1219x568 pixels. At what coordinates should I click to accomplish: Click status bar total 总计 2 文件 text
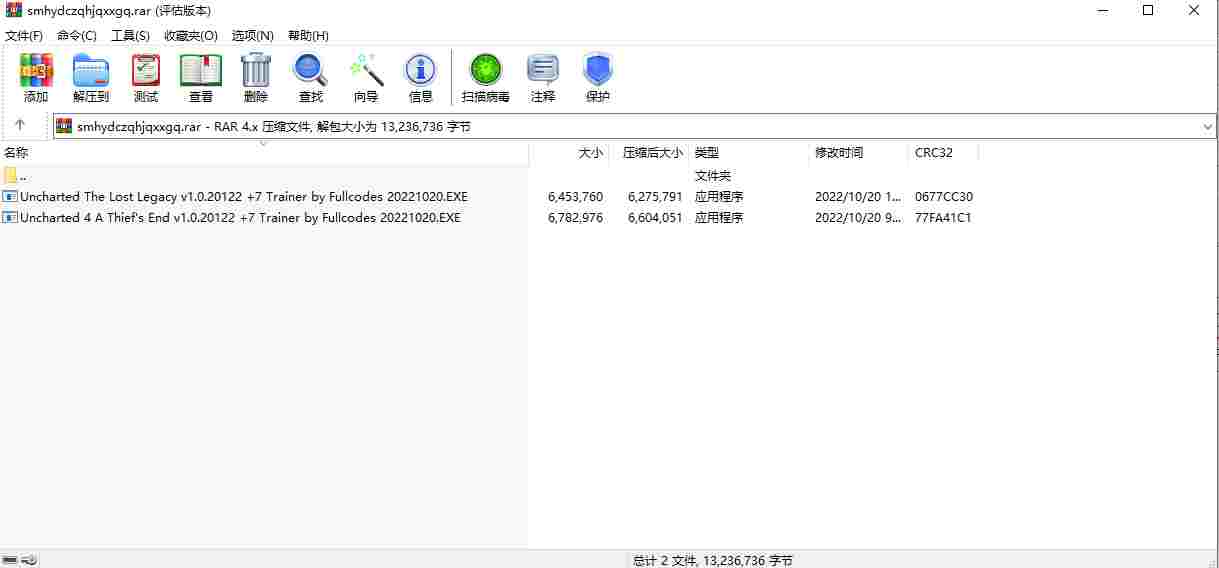pyautogui.click(x=713, y=560)
